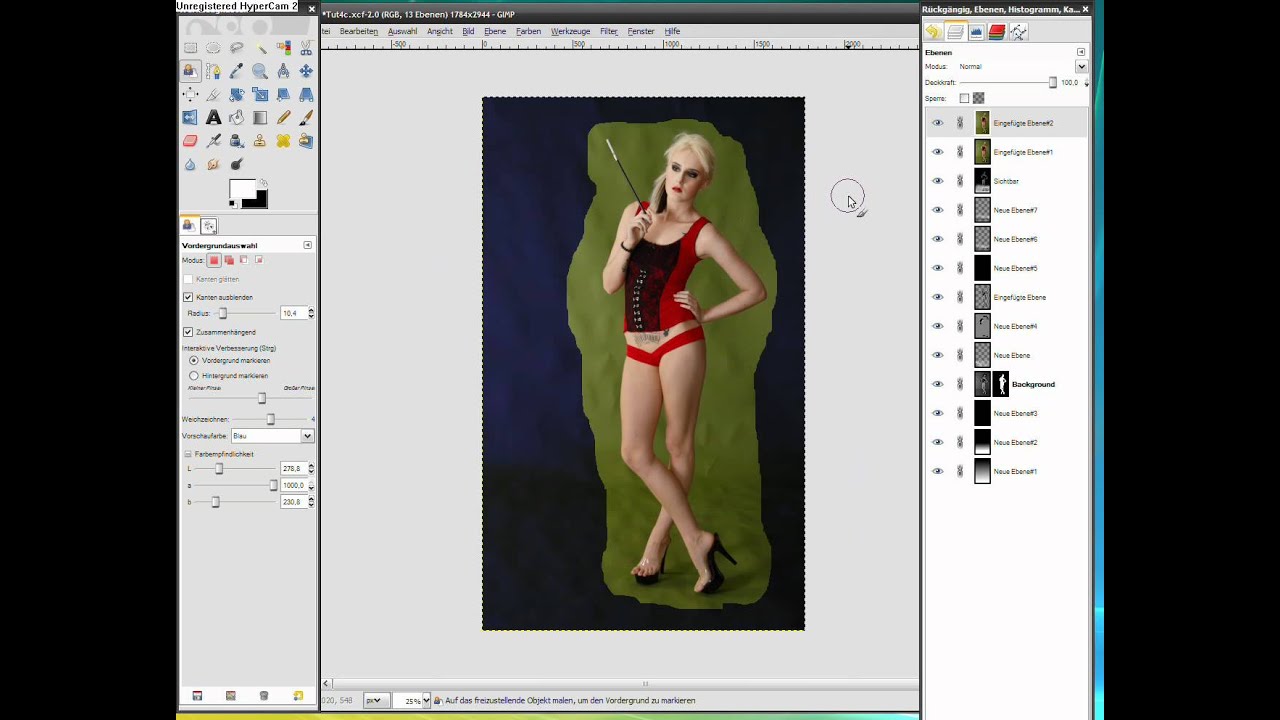Select the Color Picker tool
This screenshot has width=1280, height=720.
tap(236, 71)
